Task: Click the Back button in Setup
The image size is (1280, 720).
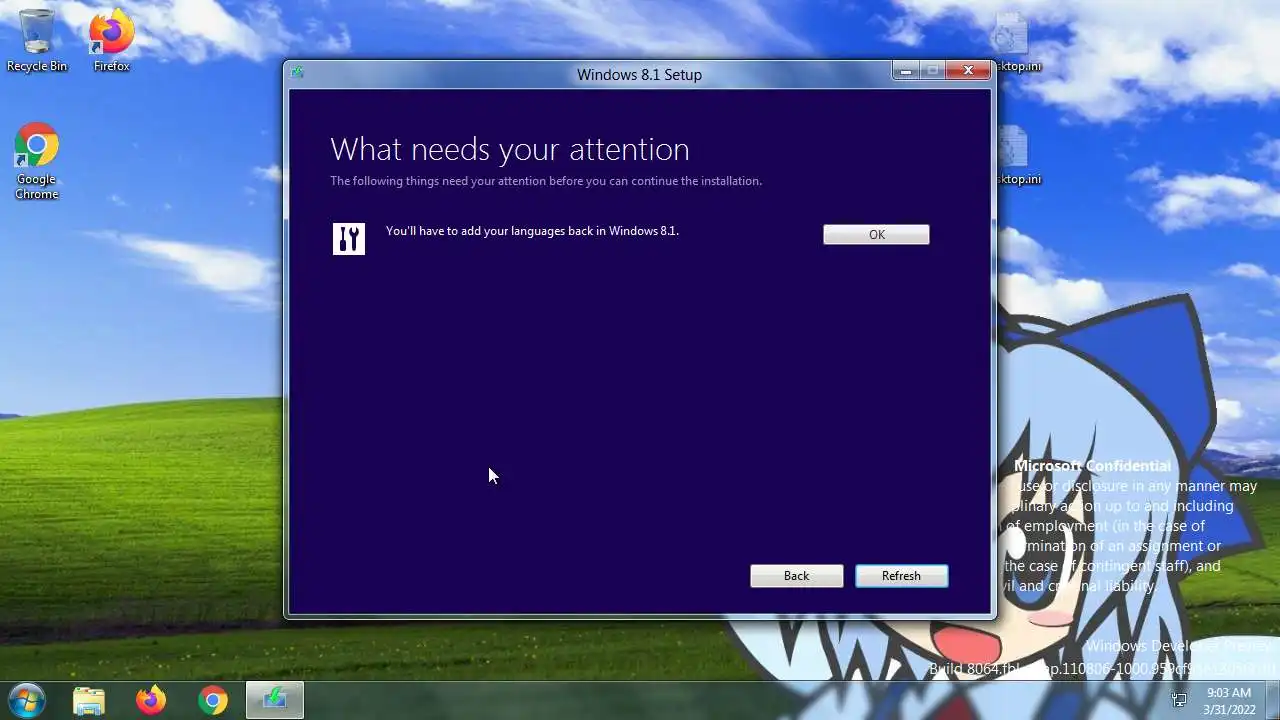Action: click(x=796, y=576)
